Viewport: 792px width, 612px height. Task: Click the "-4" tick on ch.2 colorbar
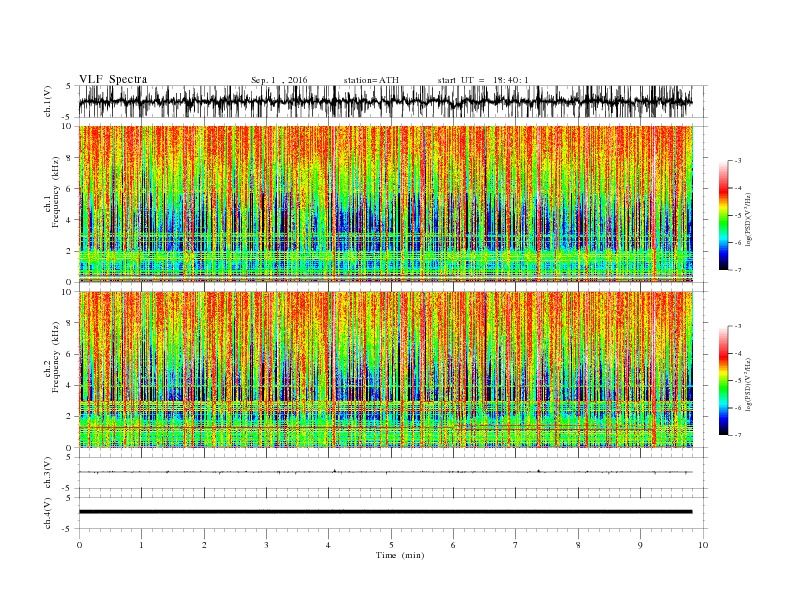pyautogui.click(x=738, y=353)
